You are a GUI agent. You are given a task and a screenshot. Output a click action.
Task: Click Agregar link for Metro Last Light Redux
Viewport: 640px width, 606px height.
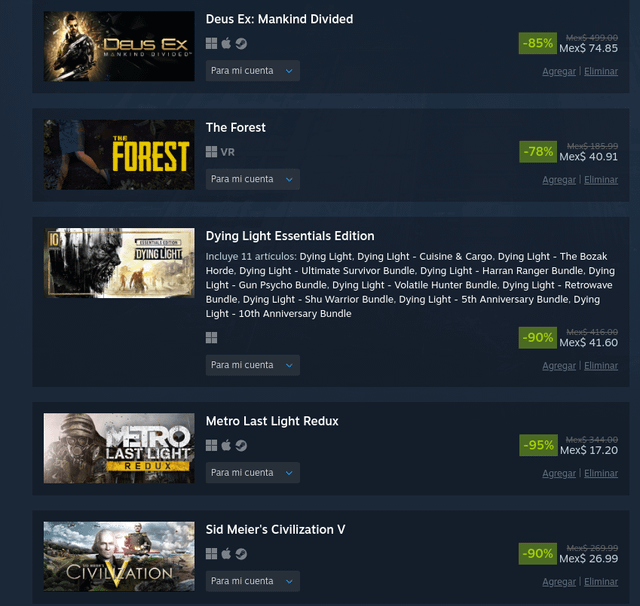coord(559,473)
